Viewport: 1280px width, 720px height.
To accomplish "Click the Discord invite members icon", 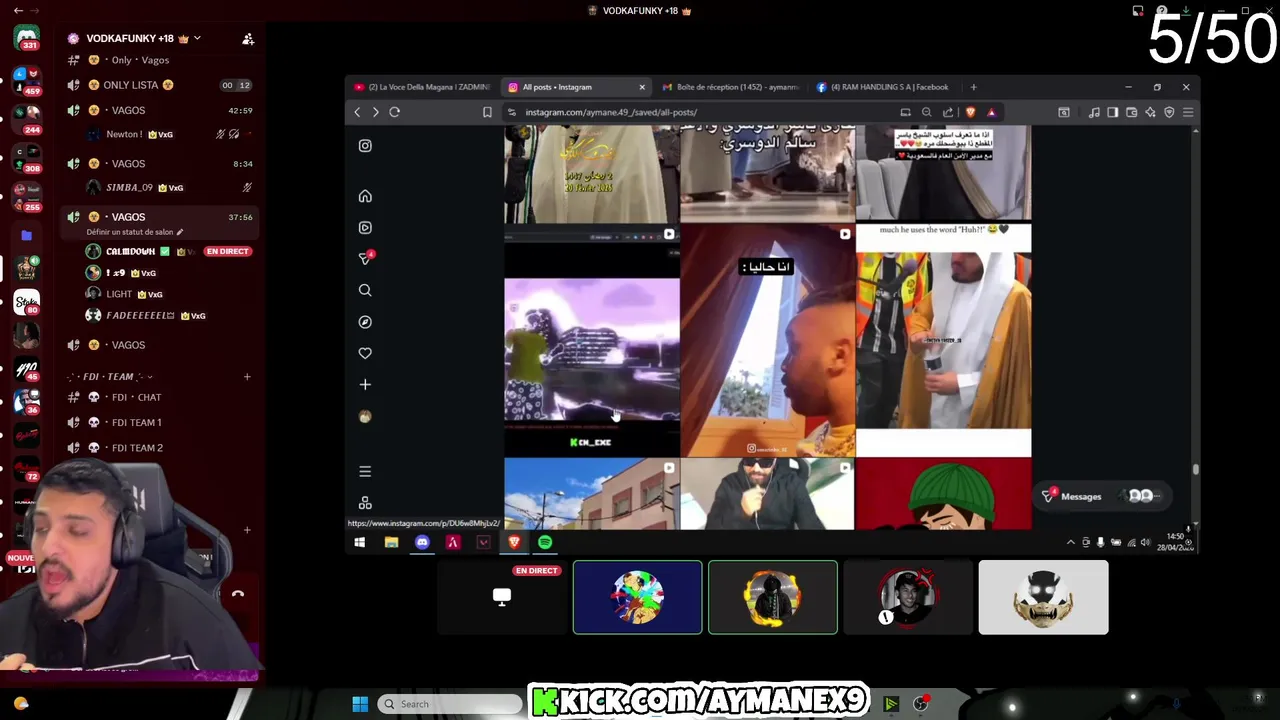I will pyautogui.click(x=248, y=39).
